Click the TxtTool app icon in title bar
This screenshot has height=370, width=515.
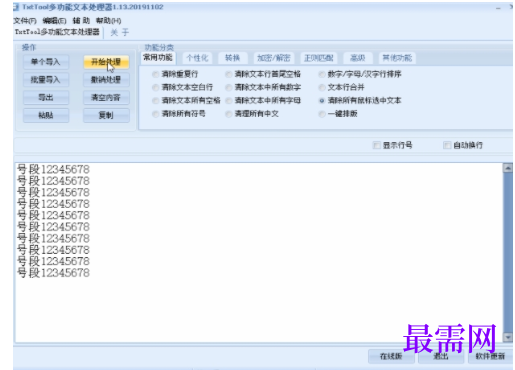(x=16, y=7)
